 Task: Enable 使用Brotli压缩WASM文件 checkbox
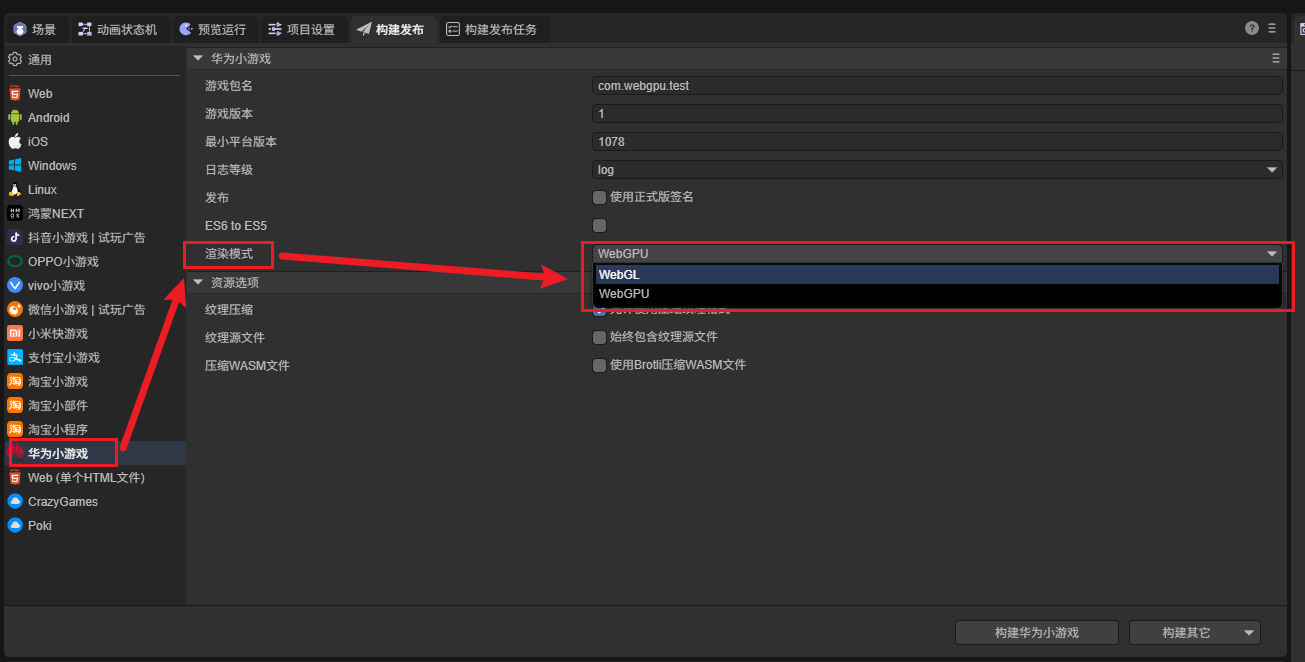point(600,365)
